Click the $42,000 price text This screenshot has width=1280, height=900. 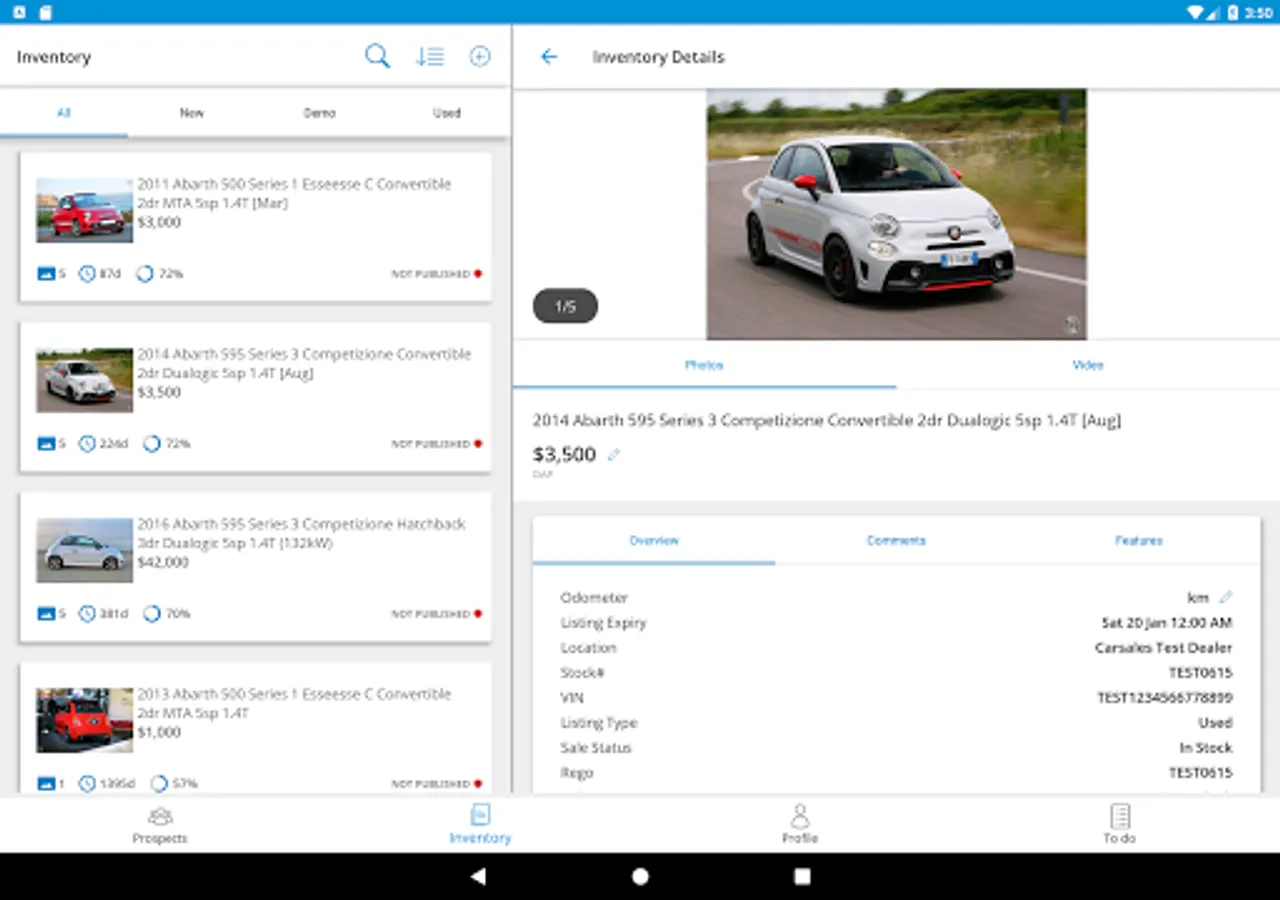click(163, 563)
